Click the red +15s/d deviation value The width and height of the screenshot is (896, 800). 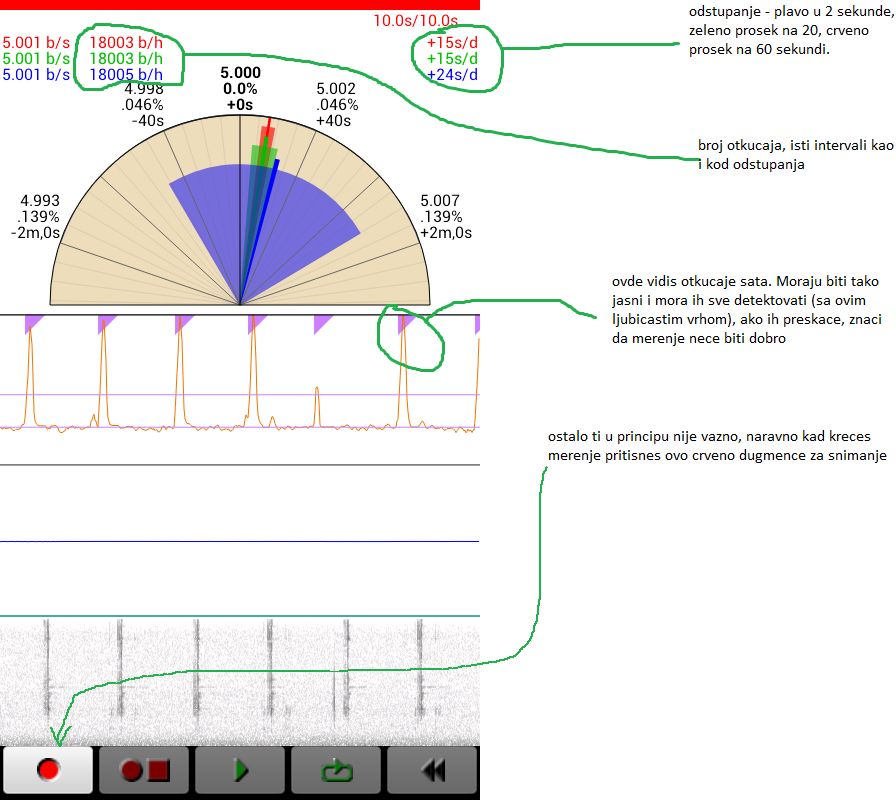452,43
